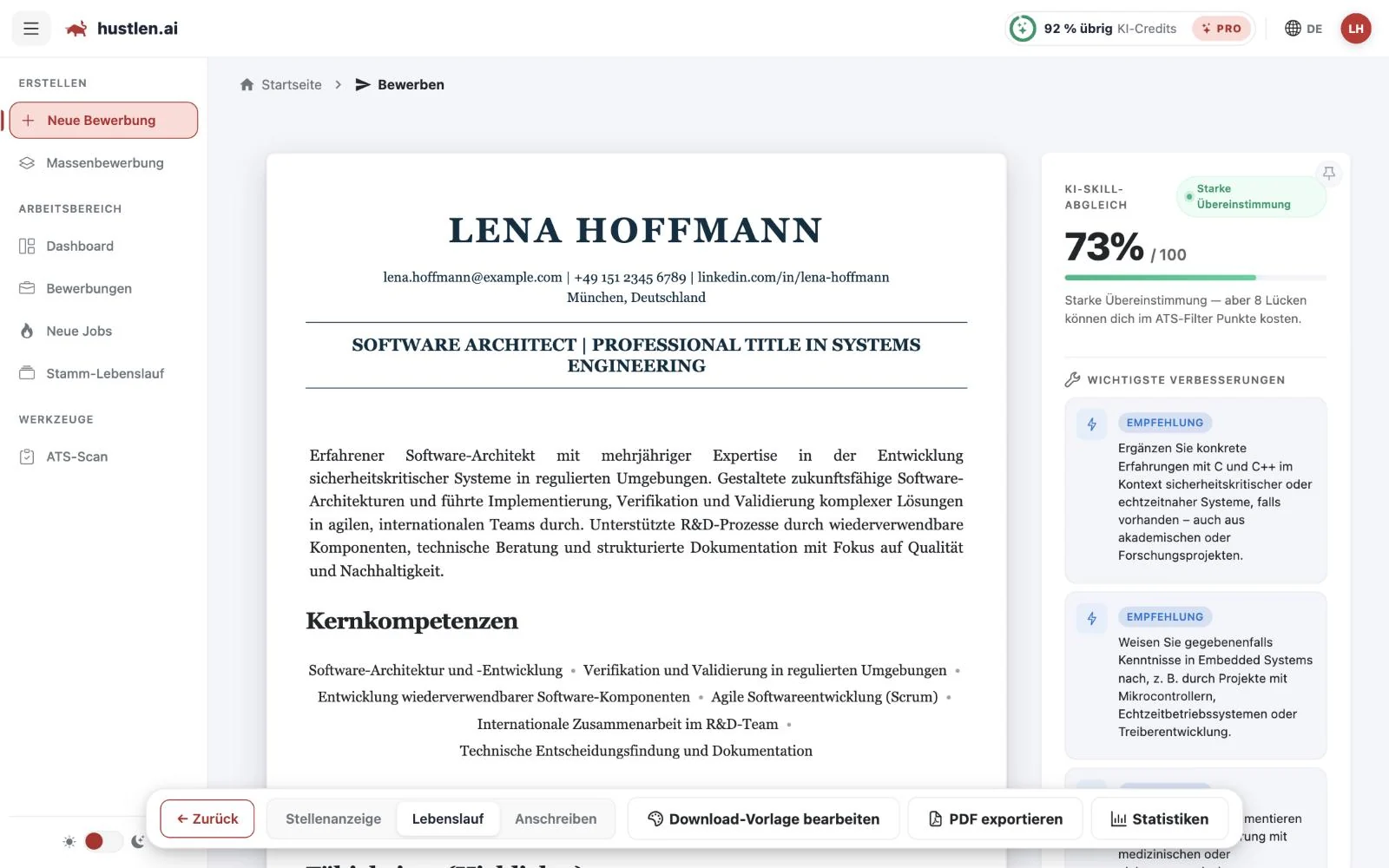The width and height of the screenshot is (1389, 868).
Task: Click the sun icon beside theme switch
Action: pyautogui.click(x=69, y=841)
